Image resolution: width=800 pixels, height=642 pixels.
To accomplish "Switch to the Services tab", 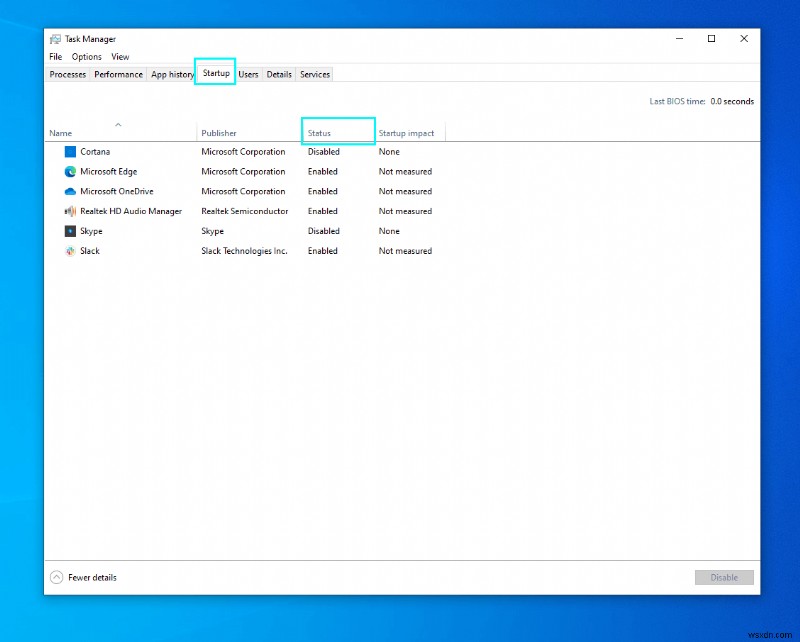I will pyautogui.click(x=314, y=73).
